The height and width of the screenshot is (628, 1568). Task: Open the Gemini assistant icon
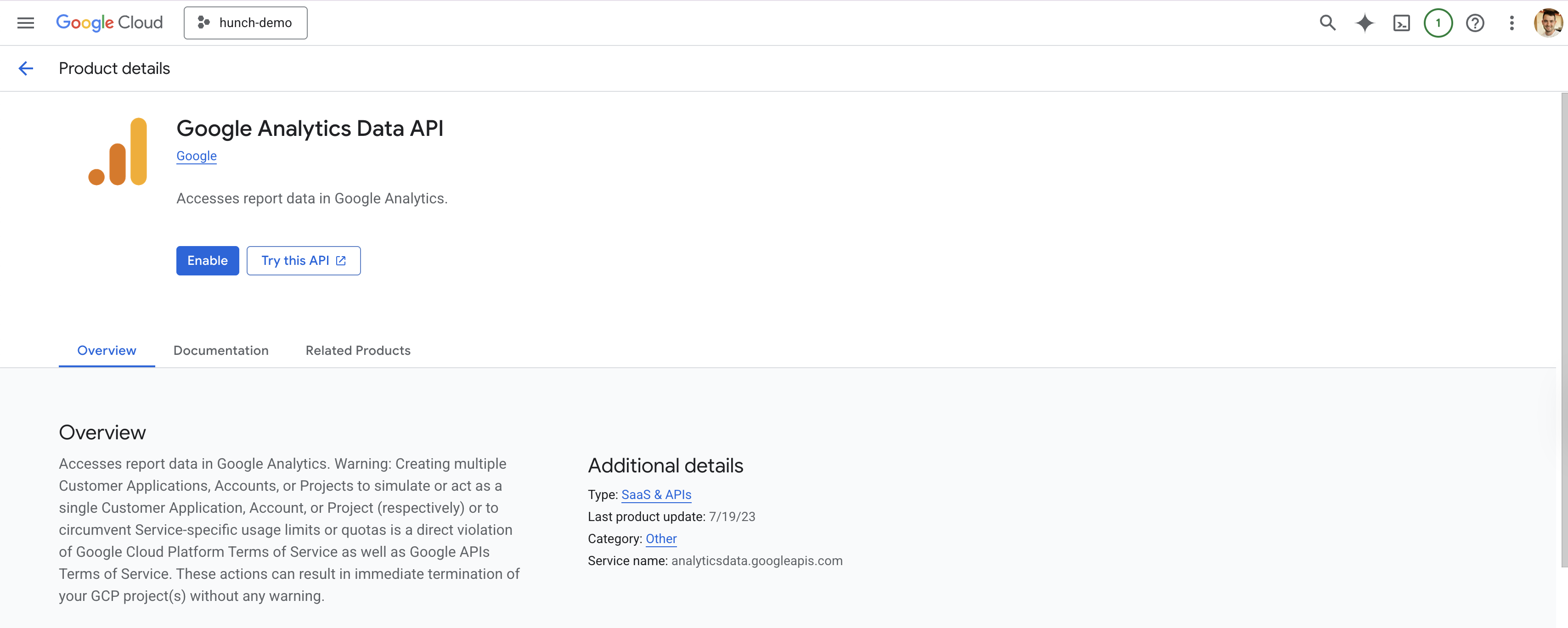pos(1365,22)
